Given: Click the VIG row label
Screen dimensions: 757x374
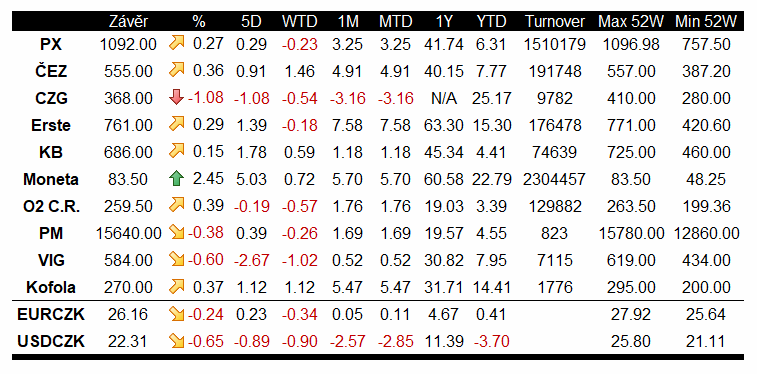Looking at the screenshot, I should (x=51, y=261).
